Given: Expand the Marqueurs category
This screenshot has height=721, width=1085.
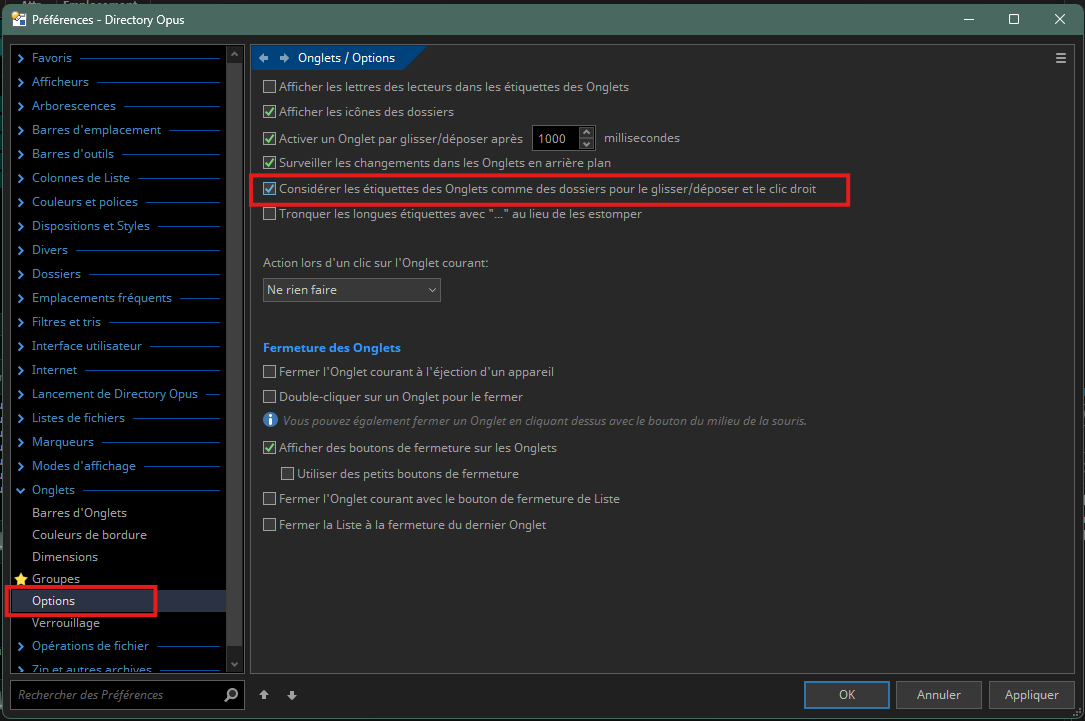Looking at the screenshot, I should click(21, 442).
